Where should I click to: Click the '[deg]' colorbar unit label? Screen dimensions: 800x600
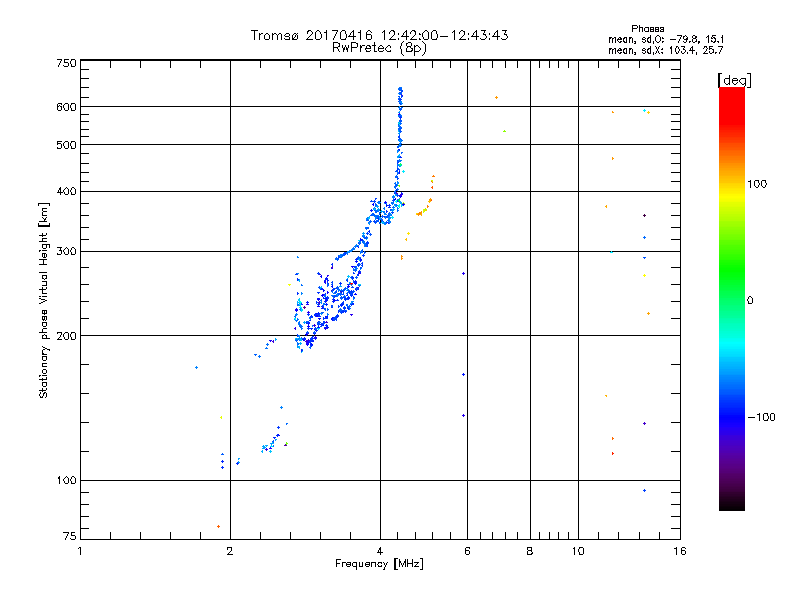[x=734, y=80]
